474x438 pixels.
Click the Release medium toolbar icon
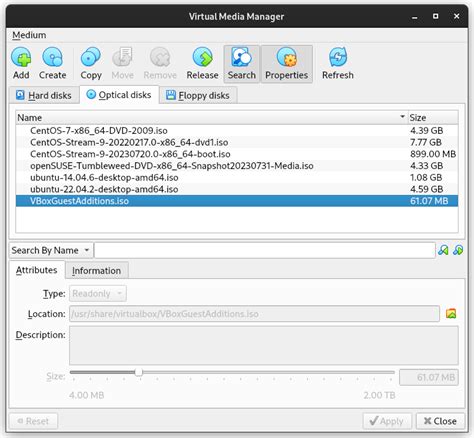[202, 63]
